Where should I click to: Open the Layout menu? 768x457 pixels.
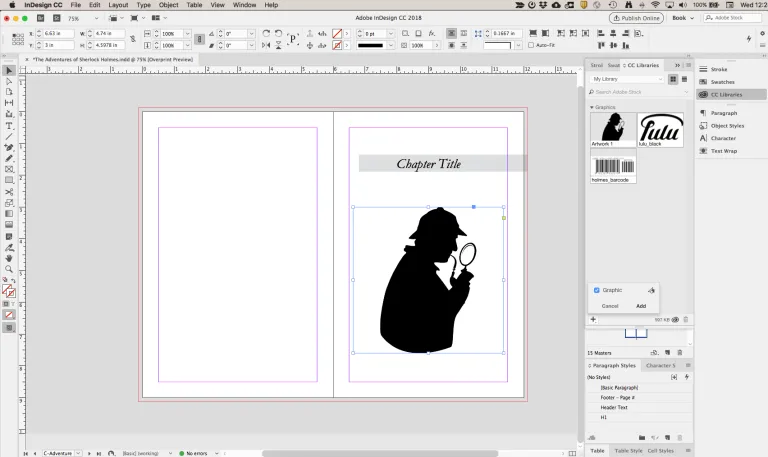click(x=118, y=5)
